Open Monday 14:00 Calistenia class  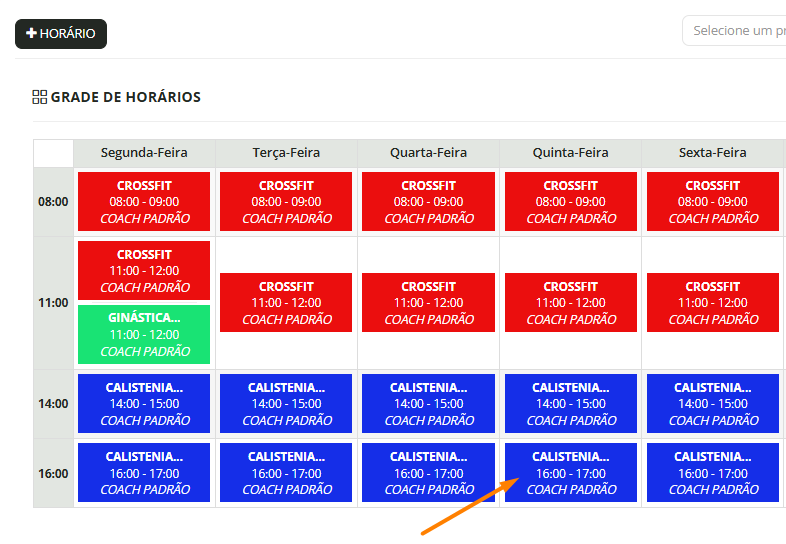point(144,404)
